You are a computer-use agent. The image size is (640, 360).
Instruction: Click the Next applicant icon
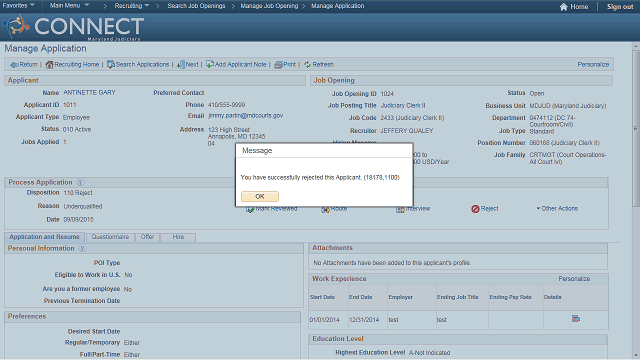(x=180, y=64)
